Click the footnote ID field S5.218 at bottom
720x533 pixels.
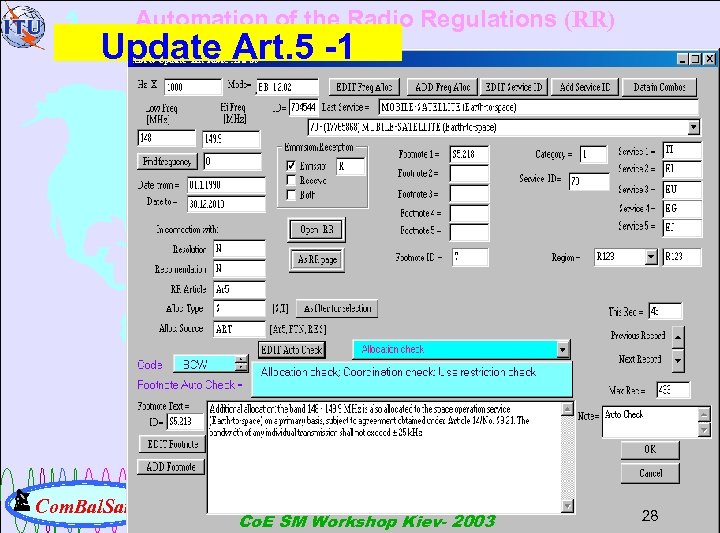[x=186, y=421]
